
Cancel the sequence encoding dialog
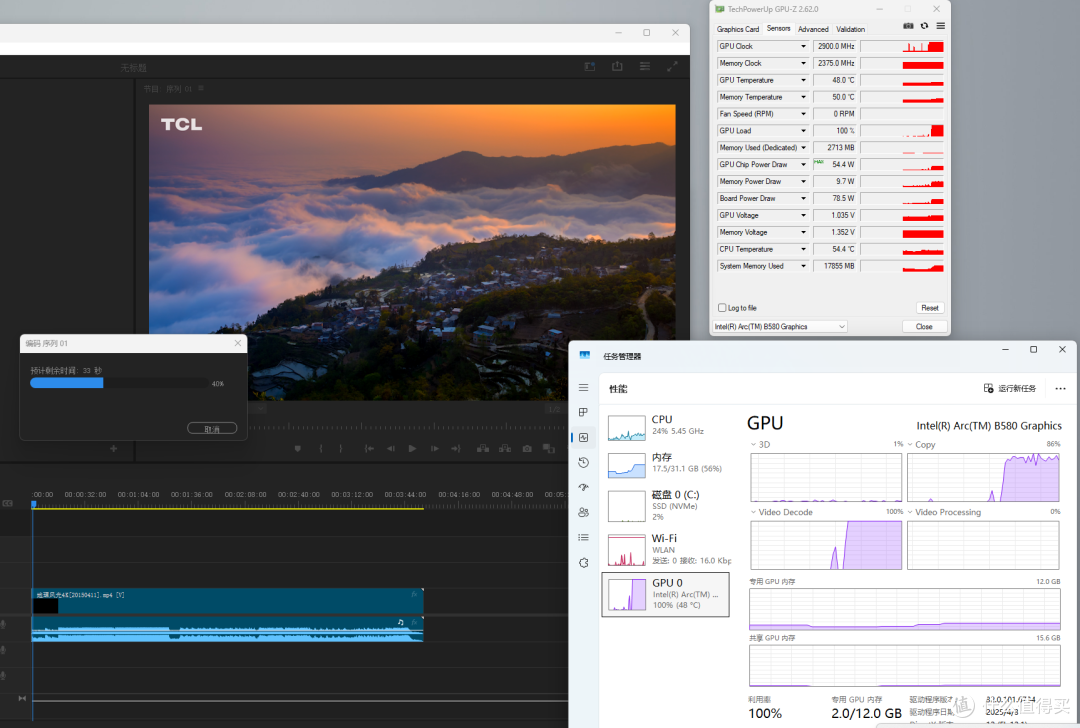point(212,428)
